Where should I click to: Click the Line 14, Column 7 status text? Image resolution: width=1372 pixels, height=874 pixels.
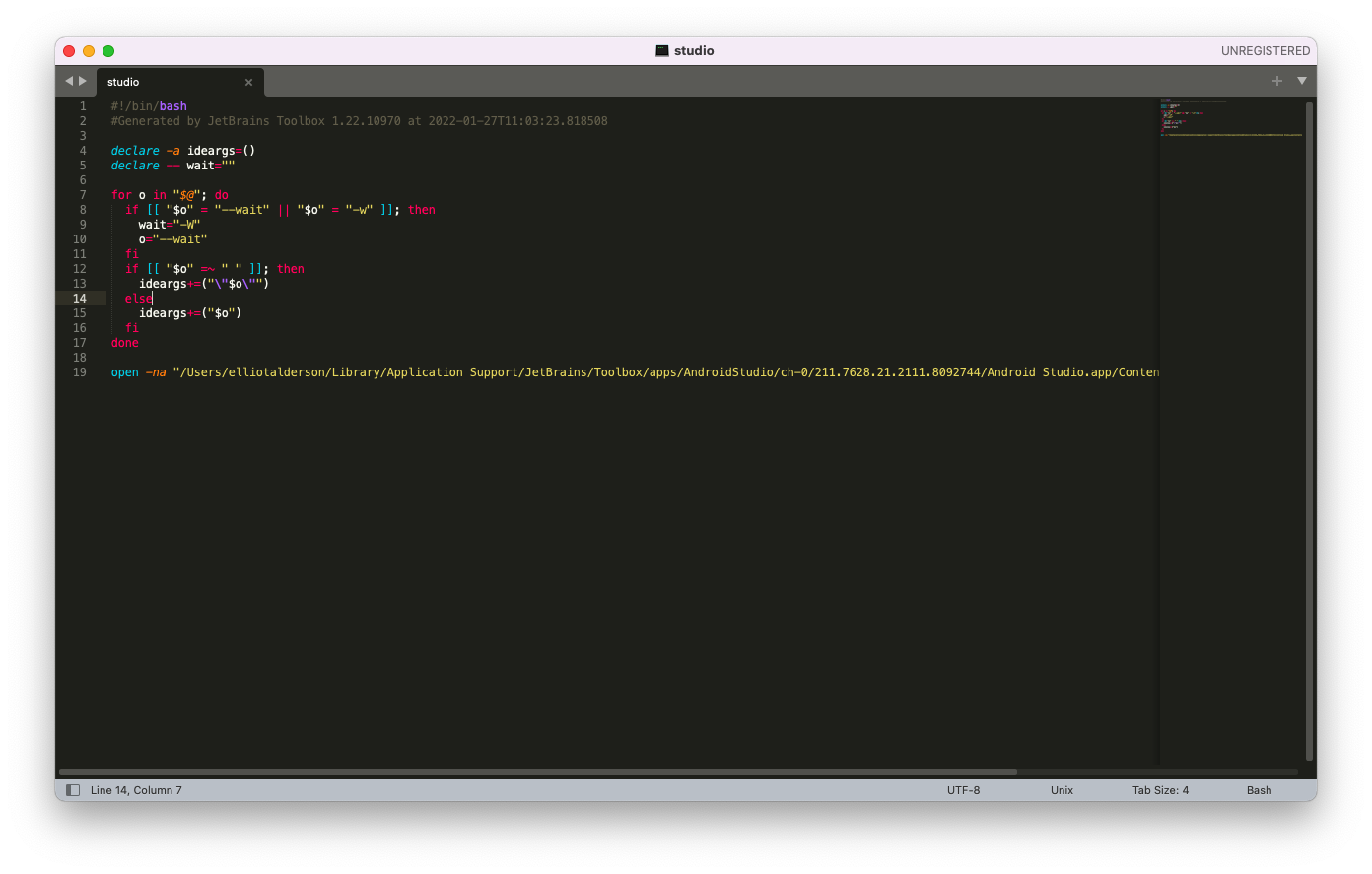pyautogui.click(x=136, y=789)
